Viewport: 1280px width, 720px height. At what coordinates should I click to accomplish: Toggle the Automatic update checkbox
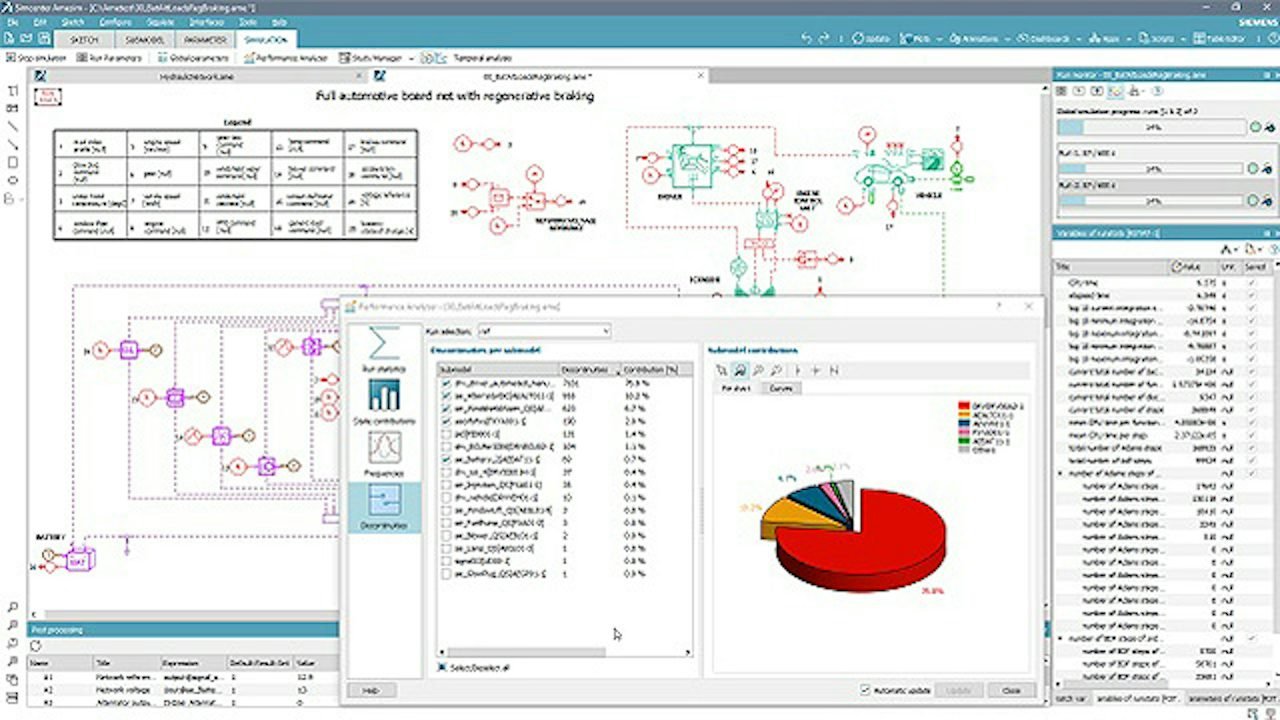[x=866, y=690]
